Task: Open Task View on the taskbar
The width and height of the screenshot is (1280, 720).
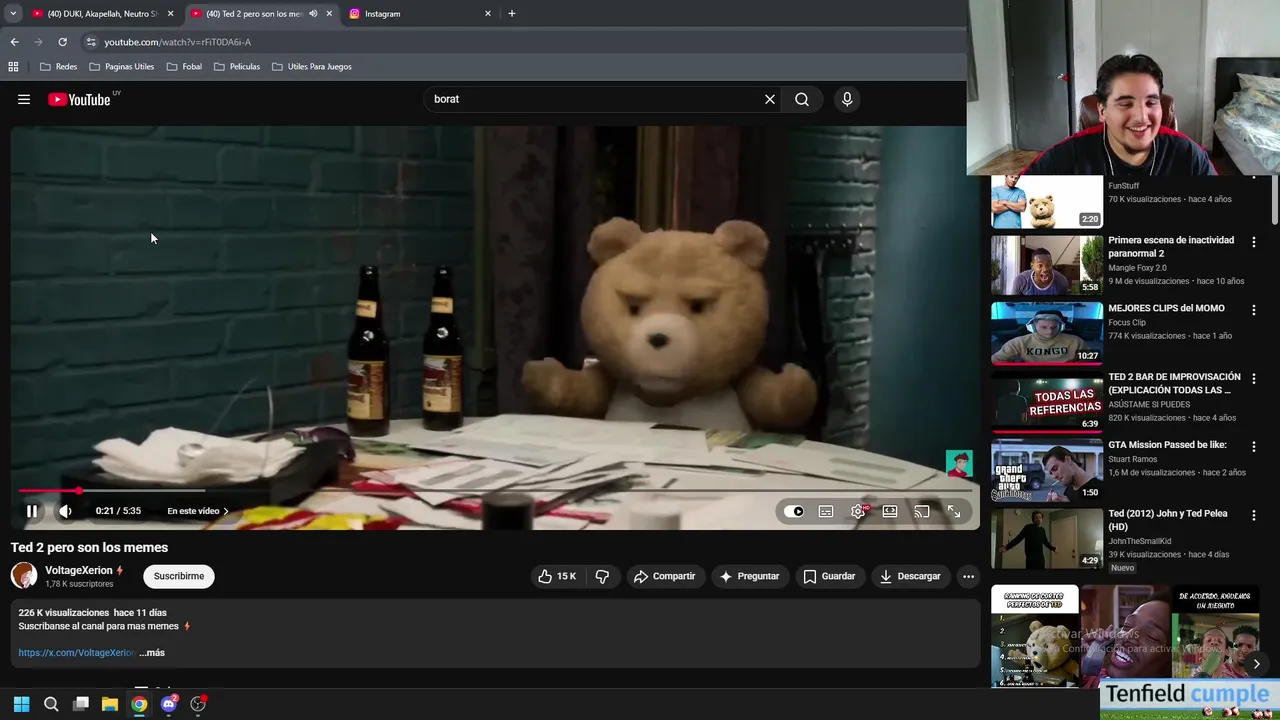Action: point(81,704)
